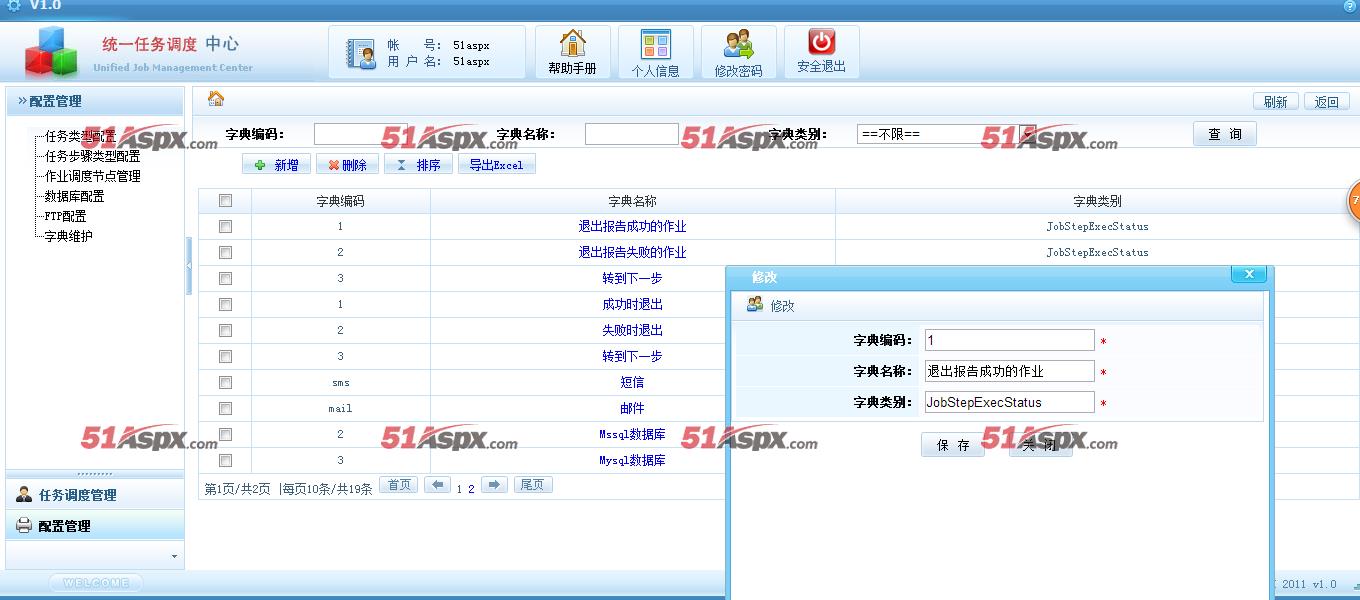The width and height of the screenshot is (1360, 600).
Task: Check the row 短信
Action: pos(225,383)
